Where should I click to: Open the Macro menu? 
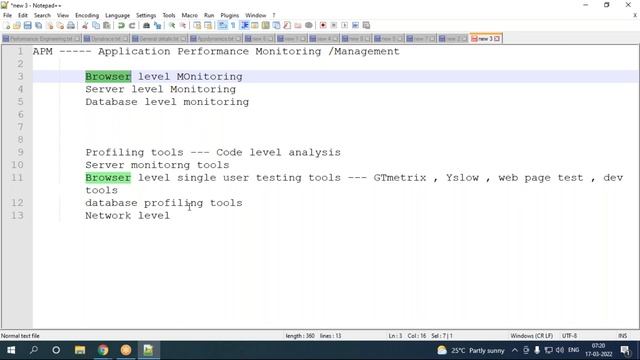189,15
